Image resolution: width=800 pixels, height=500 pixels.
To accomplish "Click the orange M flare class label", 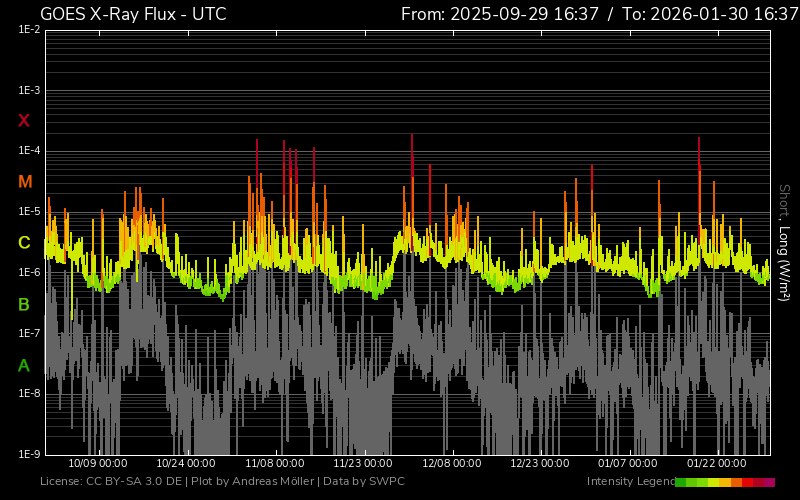I will click(x=25, y=182).
